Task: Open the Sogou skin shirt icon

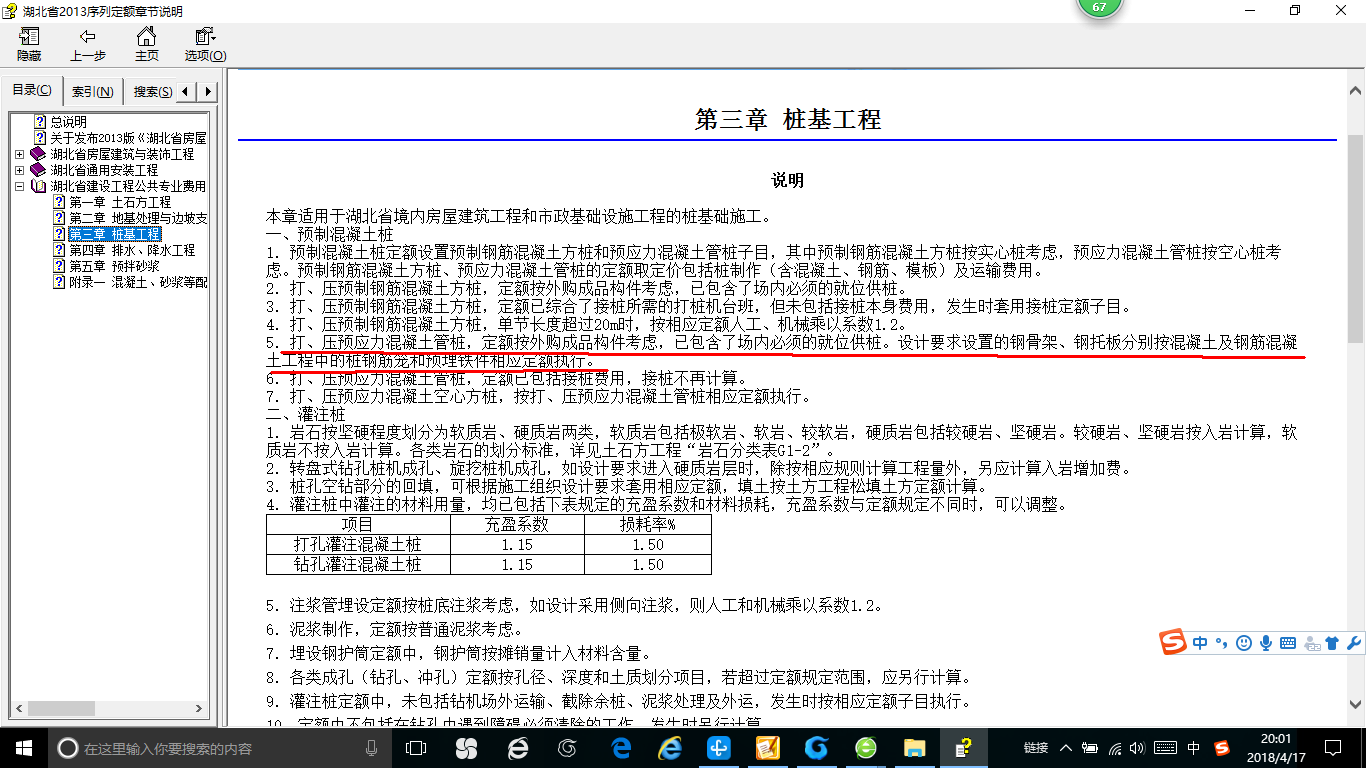Action: pos(1331,643)
